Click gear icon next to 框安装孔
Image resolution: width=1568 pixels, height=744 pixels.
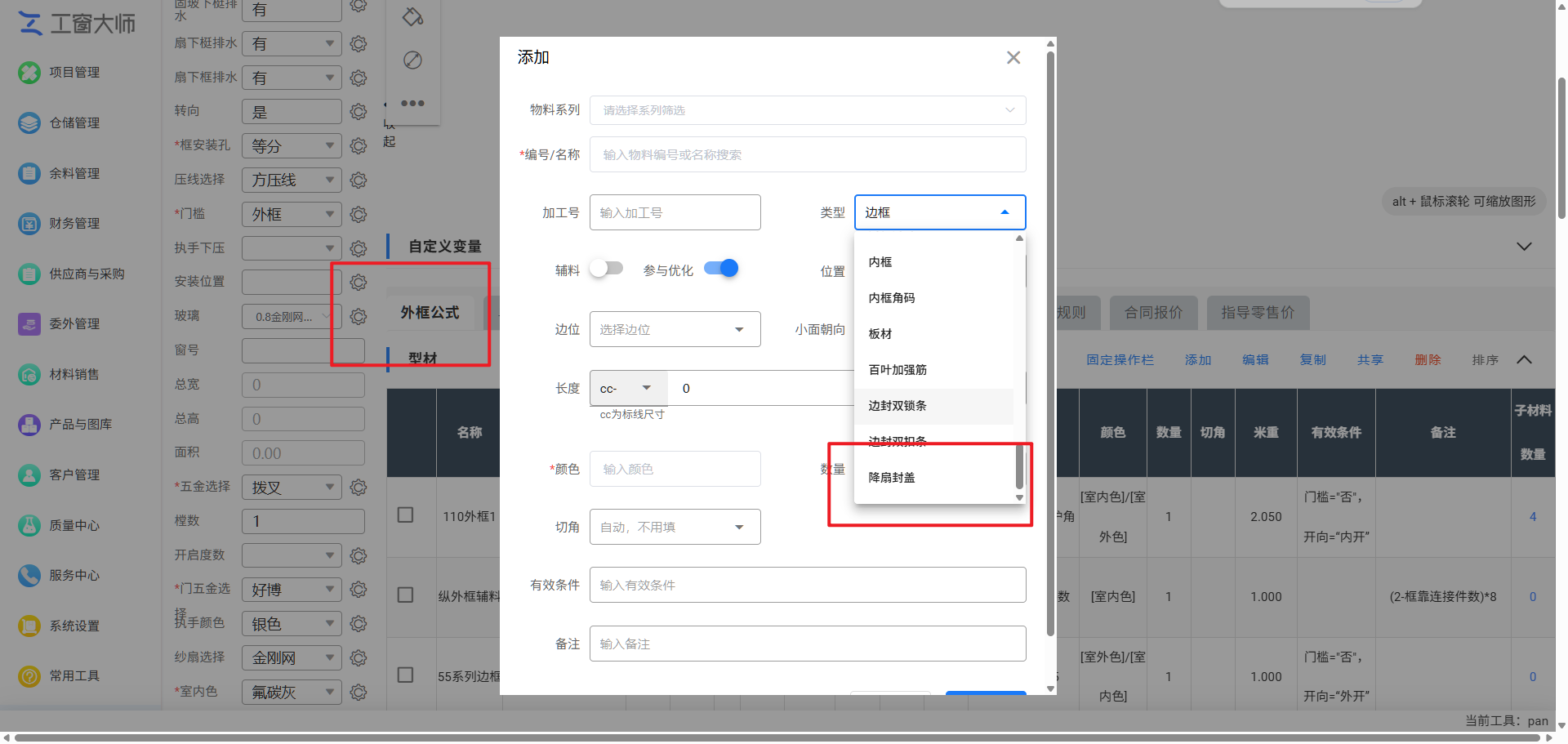coord(358,146)
